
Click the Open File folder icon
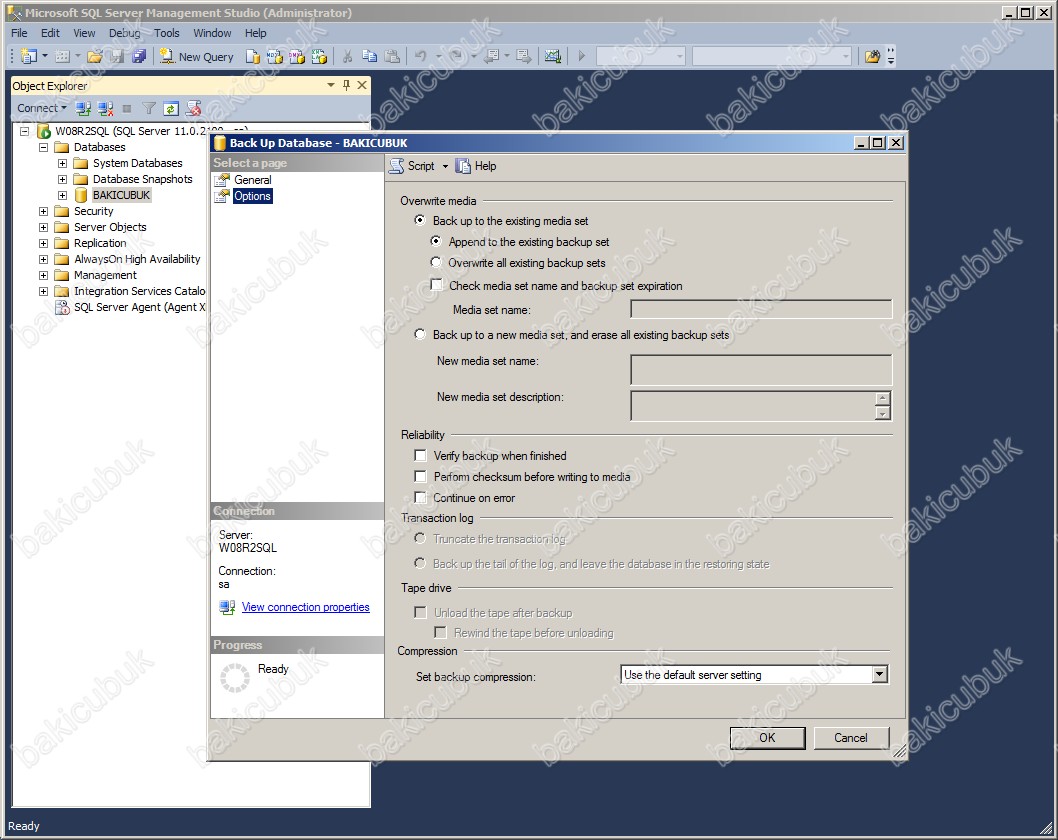click(x=94, y=57)
